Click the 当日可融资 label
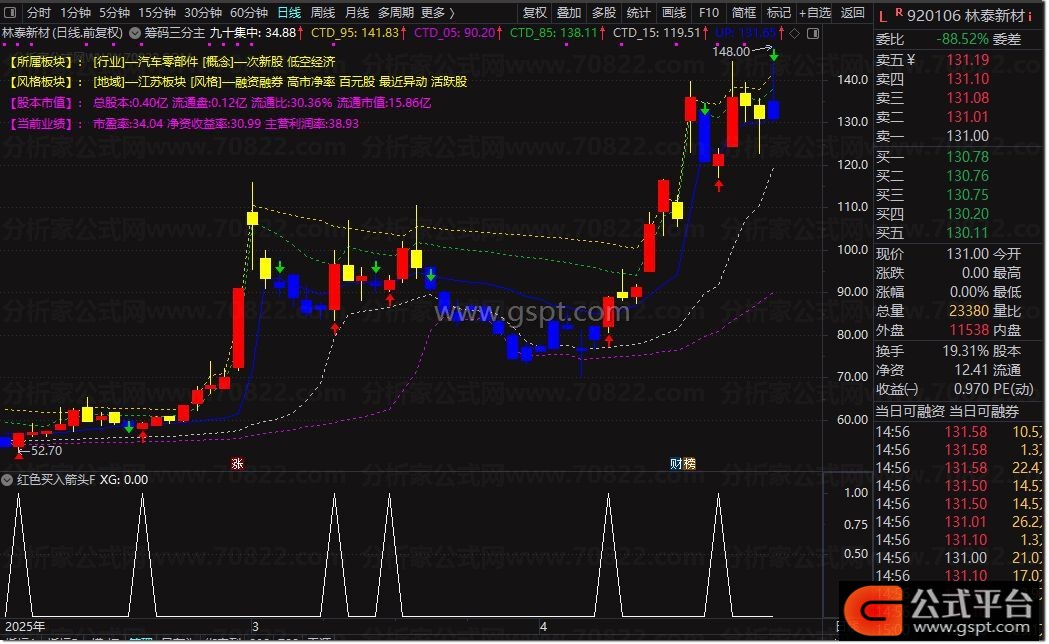The width and height of the screenshot is (1049, 644). (910, 411)
